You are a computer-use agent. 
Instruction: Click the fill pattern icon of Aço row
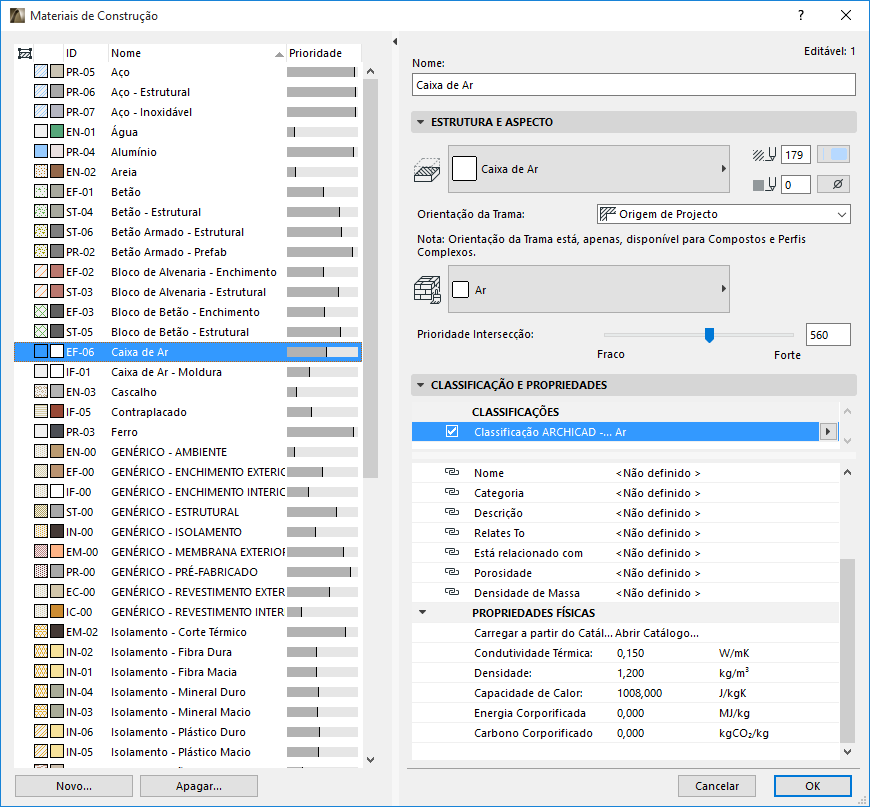pyautogui.click(x=41, y=72)
